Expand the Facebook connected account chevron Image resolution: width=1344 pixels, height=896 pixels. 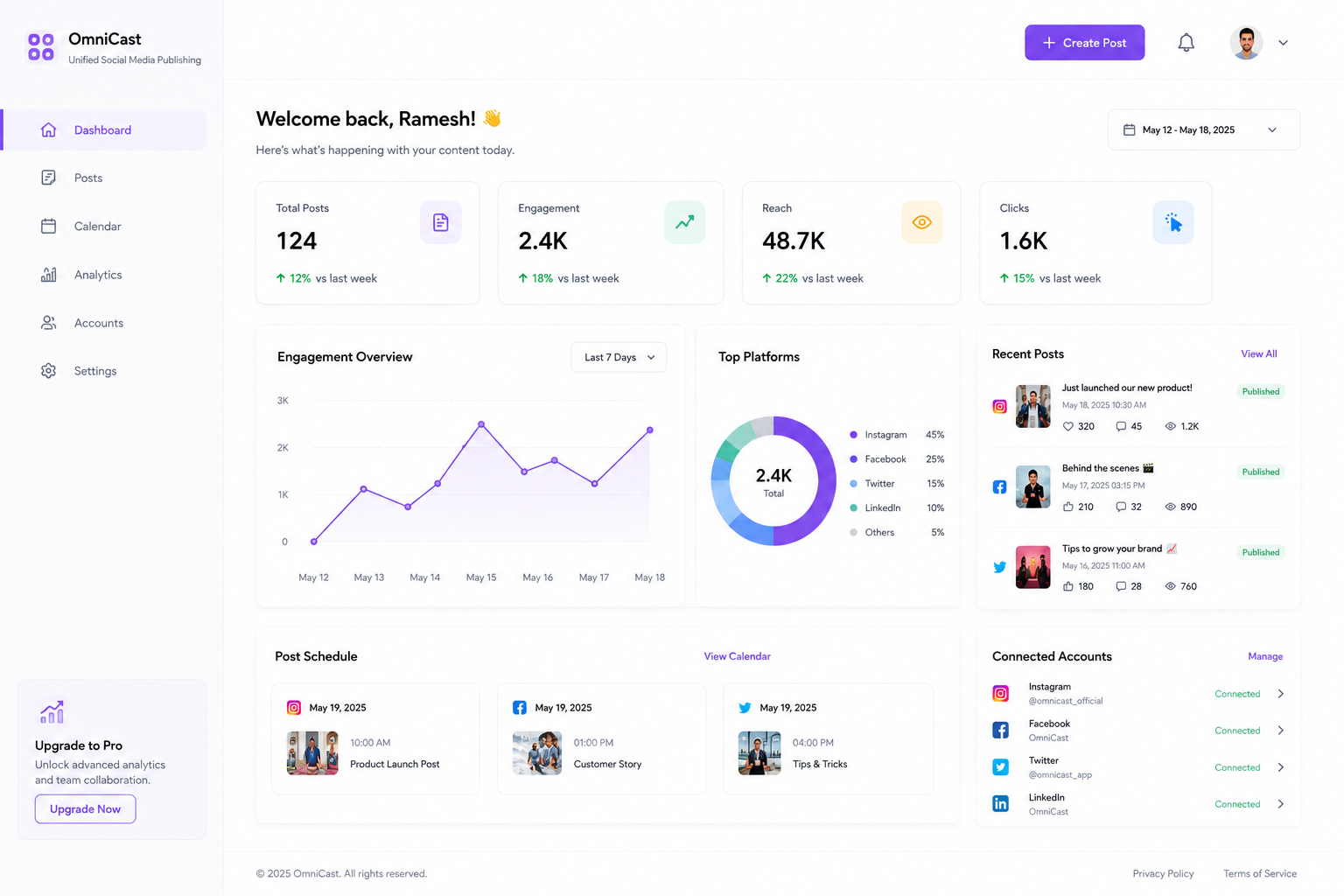(1280, 731)
